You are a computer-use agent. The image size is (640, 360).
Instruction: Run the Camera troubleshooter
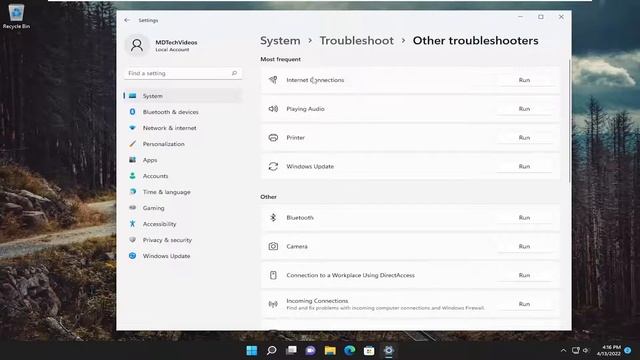click(x=524, y=247)
